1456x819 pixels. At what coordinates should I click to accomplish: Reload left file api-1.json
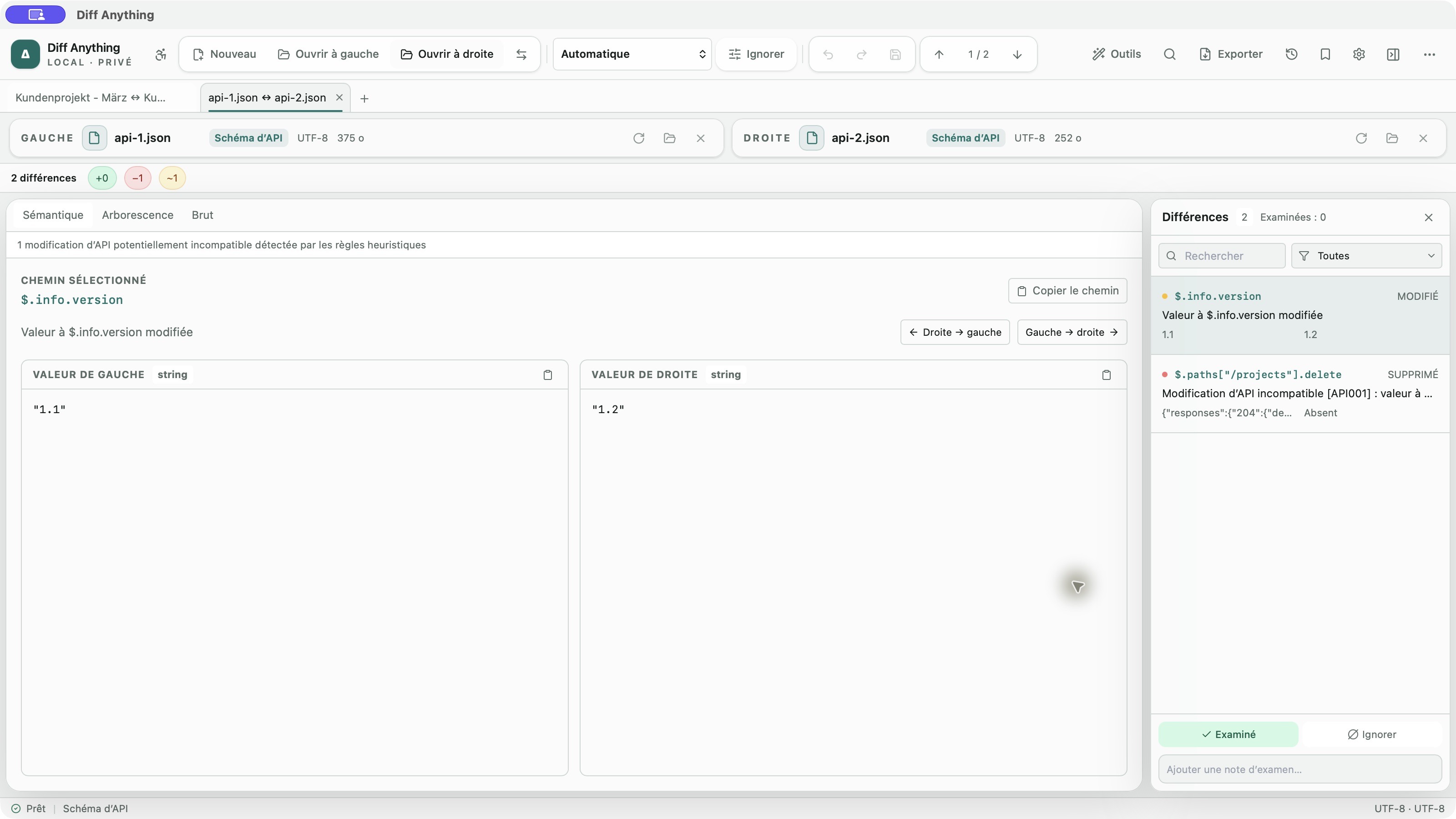[639, 138]
